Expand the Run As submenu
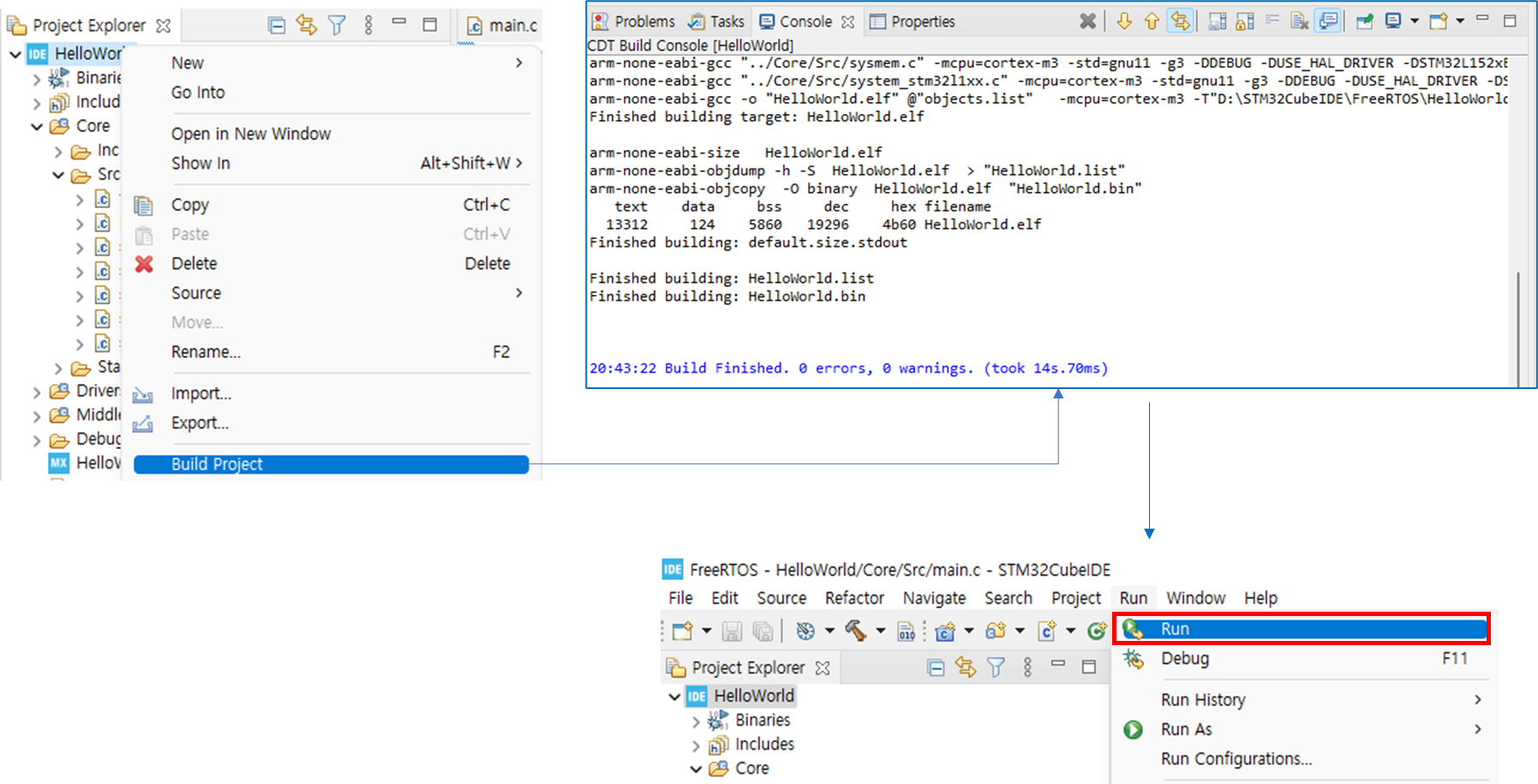1538x784 pixels. (x=1302, y=729)
